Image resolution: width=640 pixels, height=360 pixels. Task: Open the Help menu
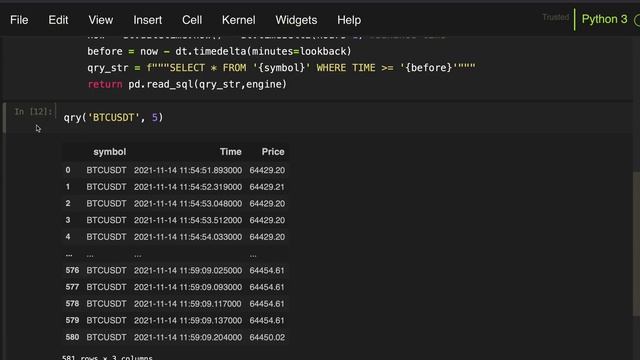coord(349,20)
